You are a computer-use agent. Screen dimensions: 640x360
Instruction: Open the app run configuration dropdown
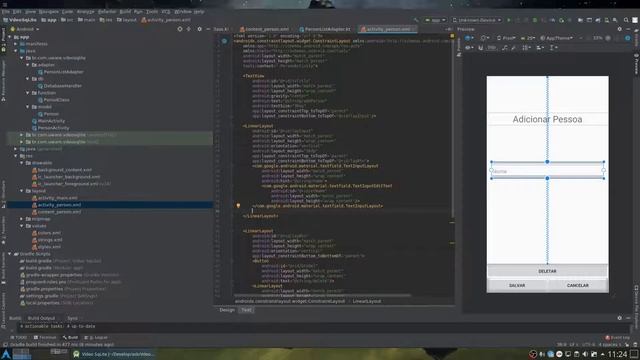point(435,20)
